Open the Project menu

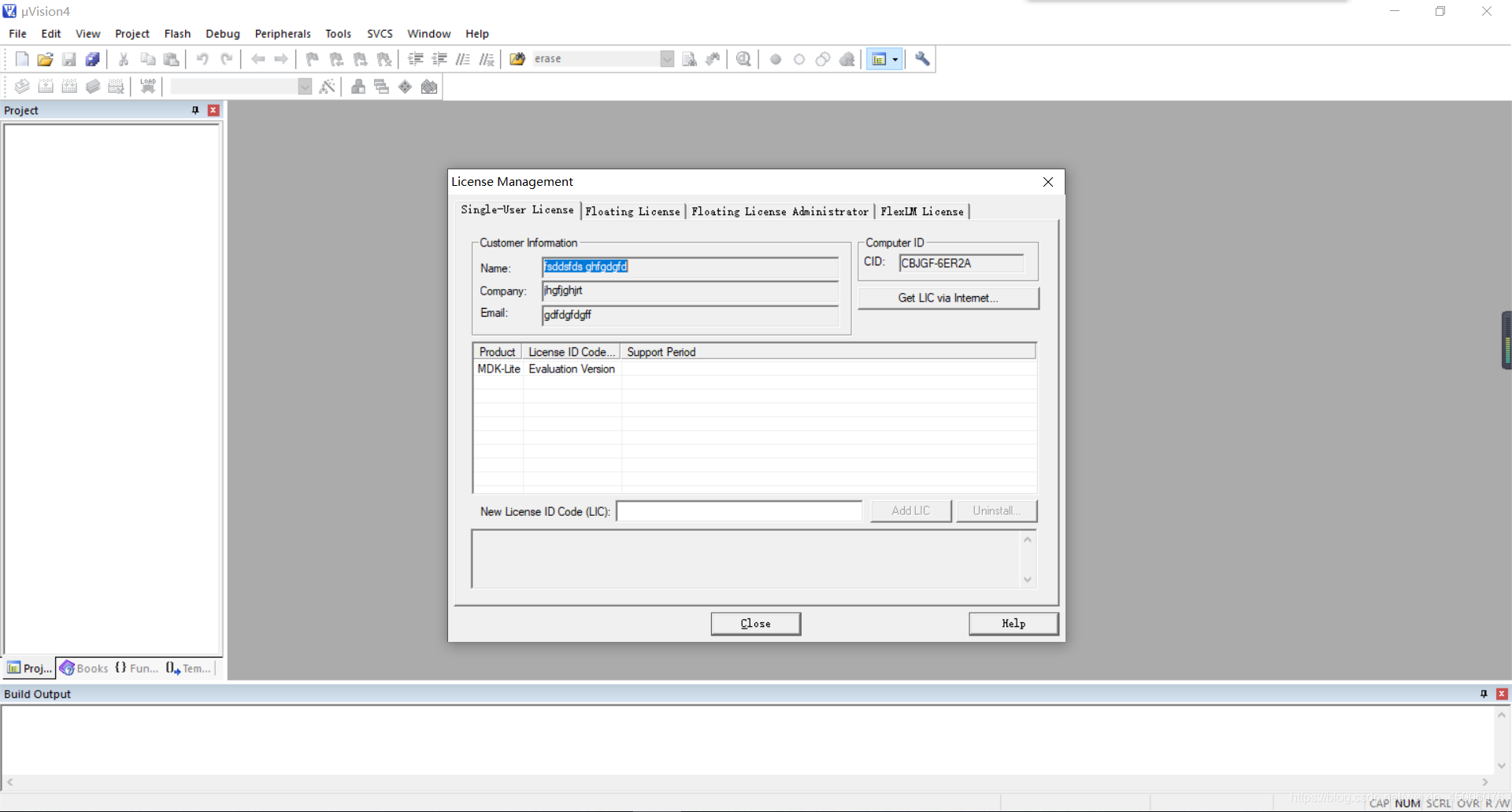pyautogui.click(x=132, y=34)
